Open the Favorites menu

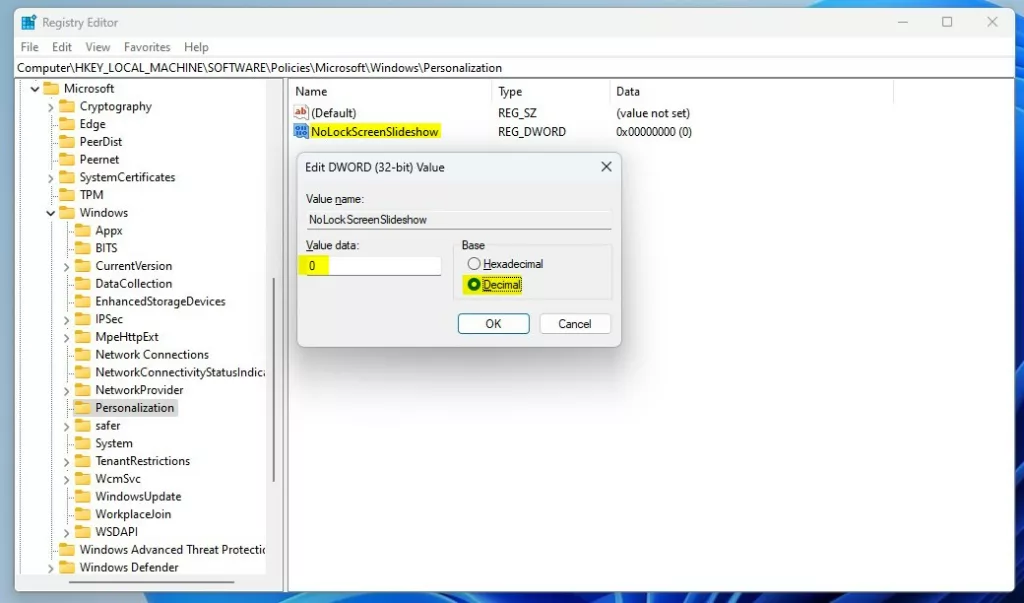147,47
